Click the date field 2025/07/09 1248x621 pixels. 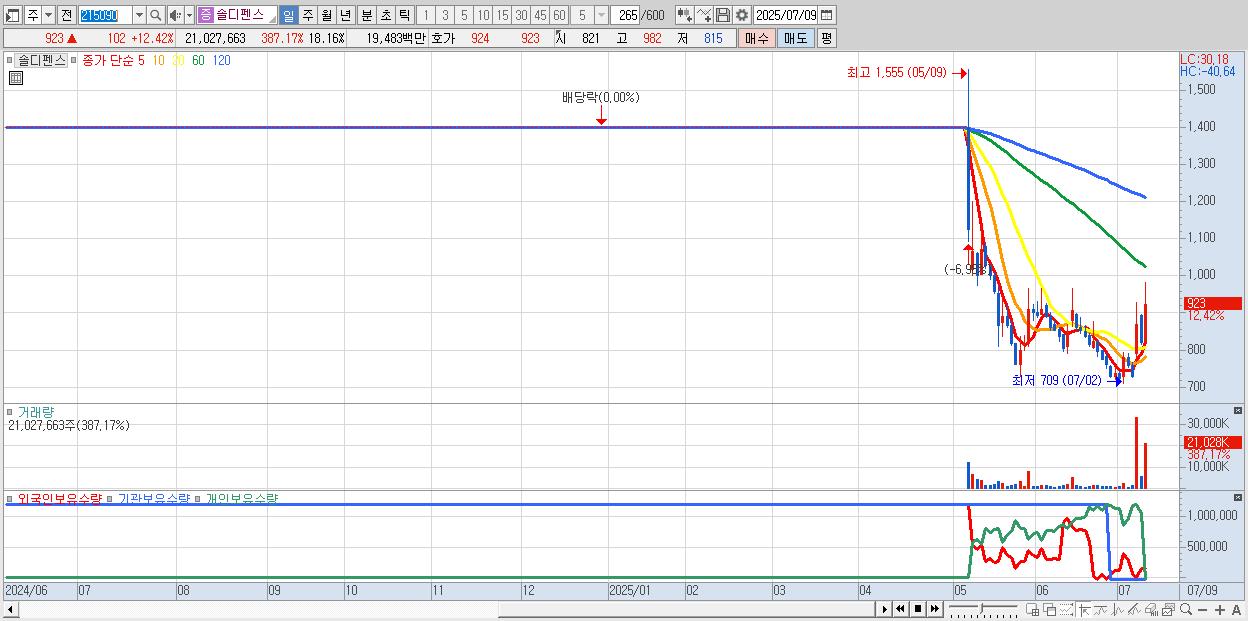tap(786, 15)
